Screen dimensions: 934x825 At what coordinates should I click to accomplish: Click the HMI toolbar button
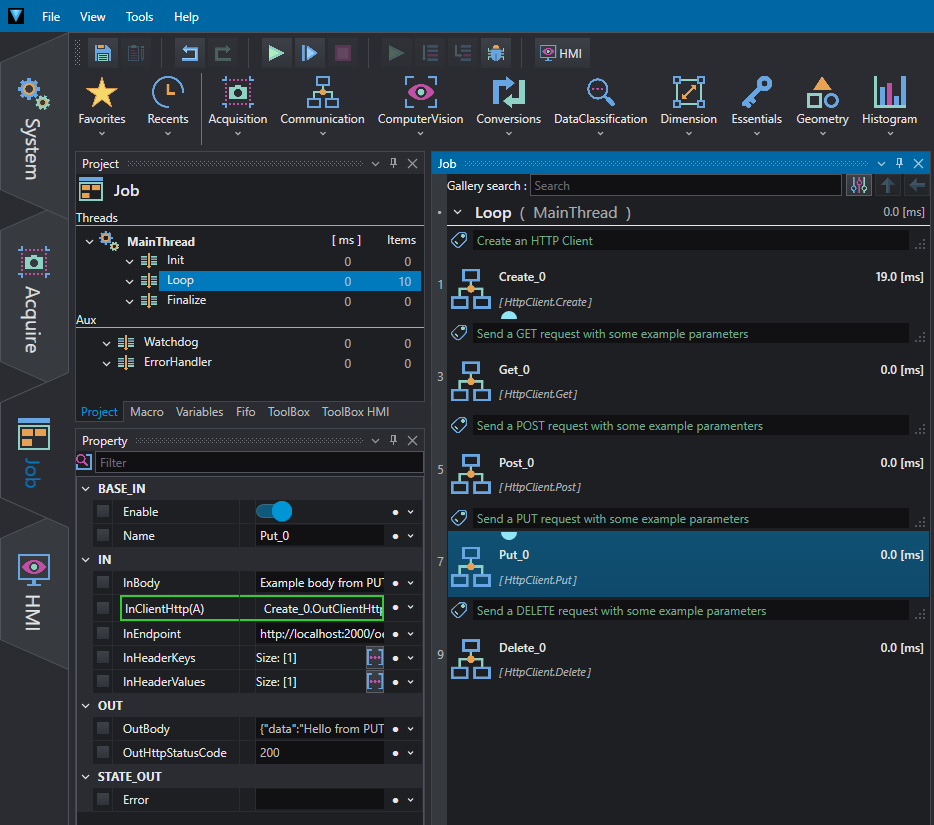click(x=562, y=53)
